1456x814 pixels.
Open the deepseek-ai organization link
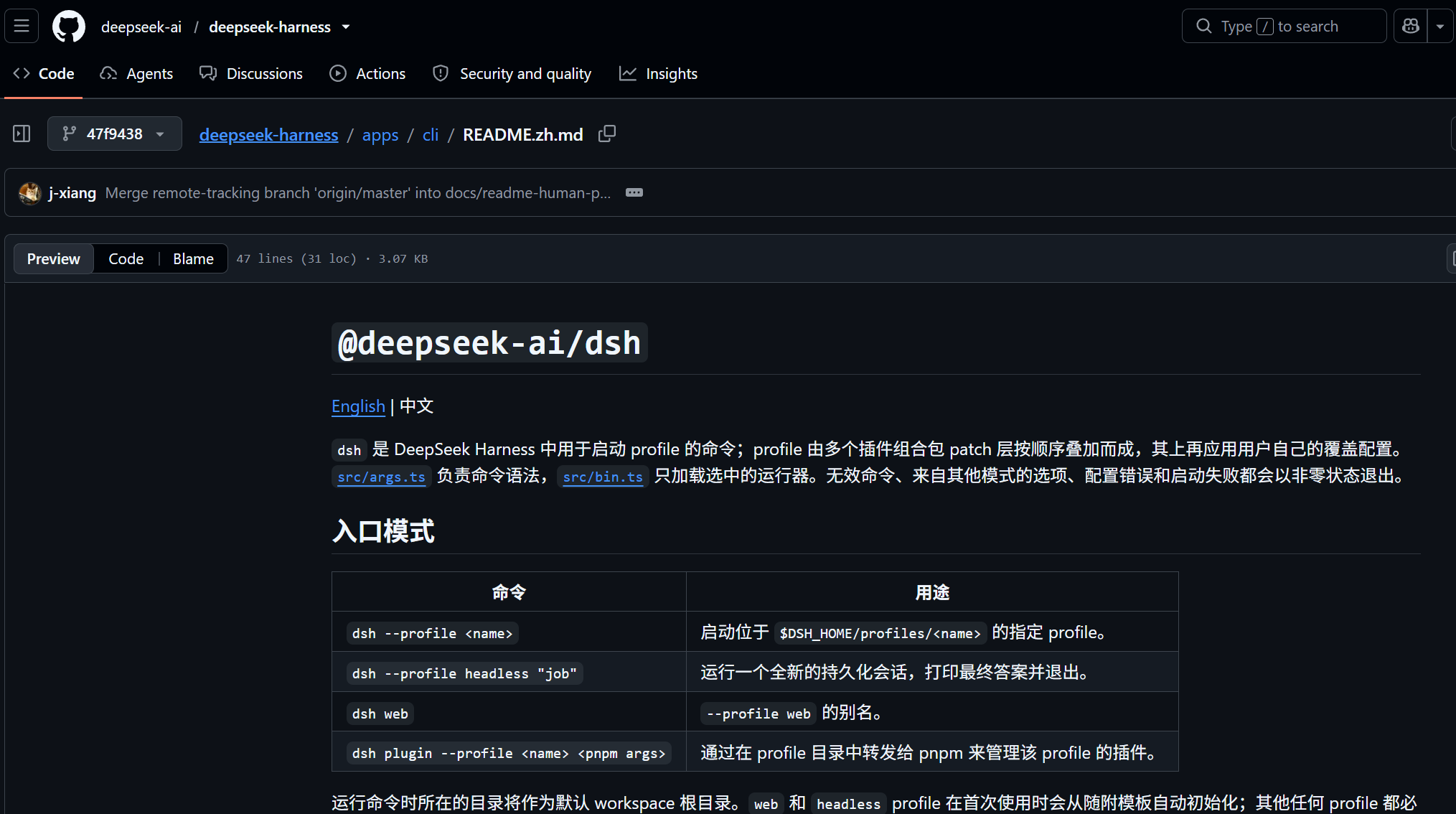tap(141, 27)
